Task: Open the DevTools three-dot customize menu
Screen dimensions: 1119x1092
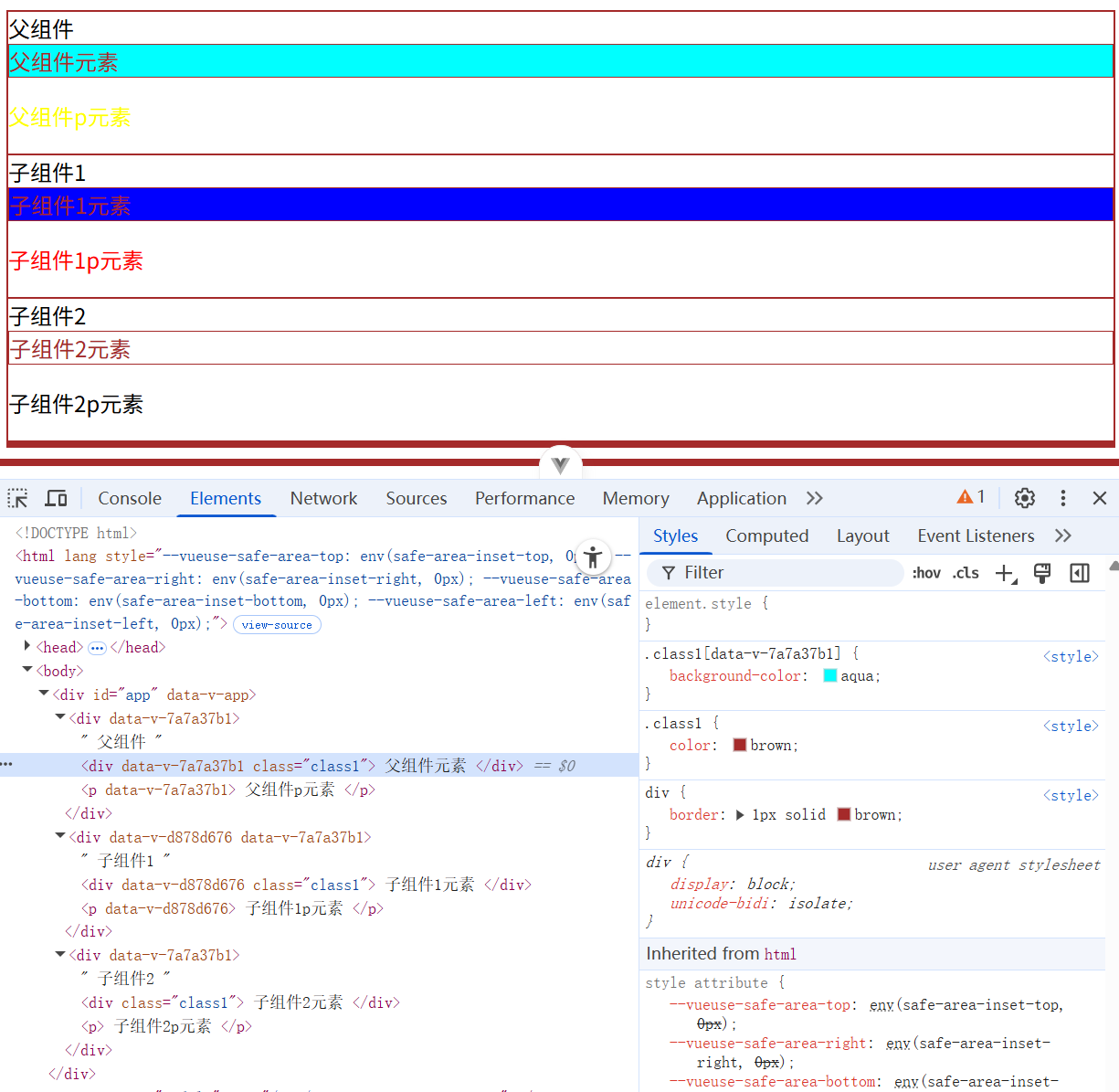Action: point(1062,498)
